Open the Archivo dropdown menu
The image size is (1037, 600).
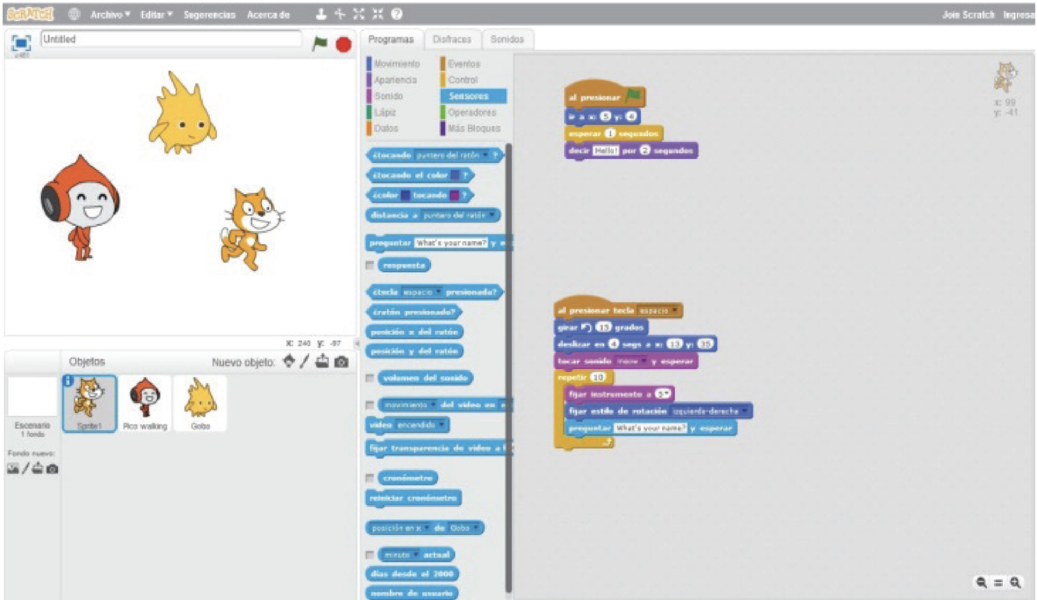[x=110, y=15]
